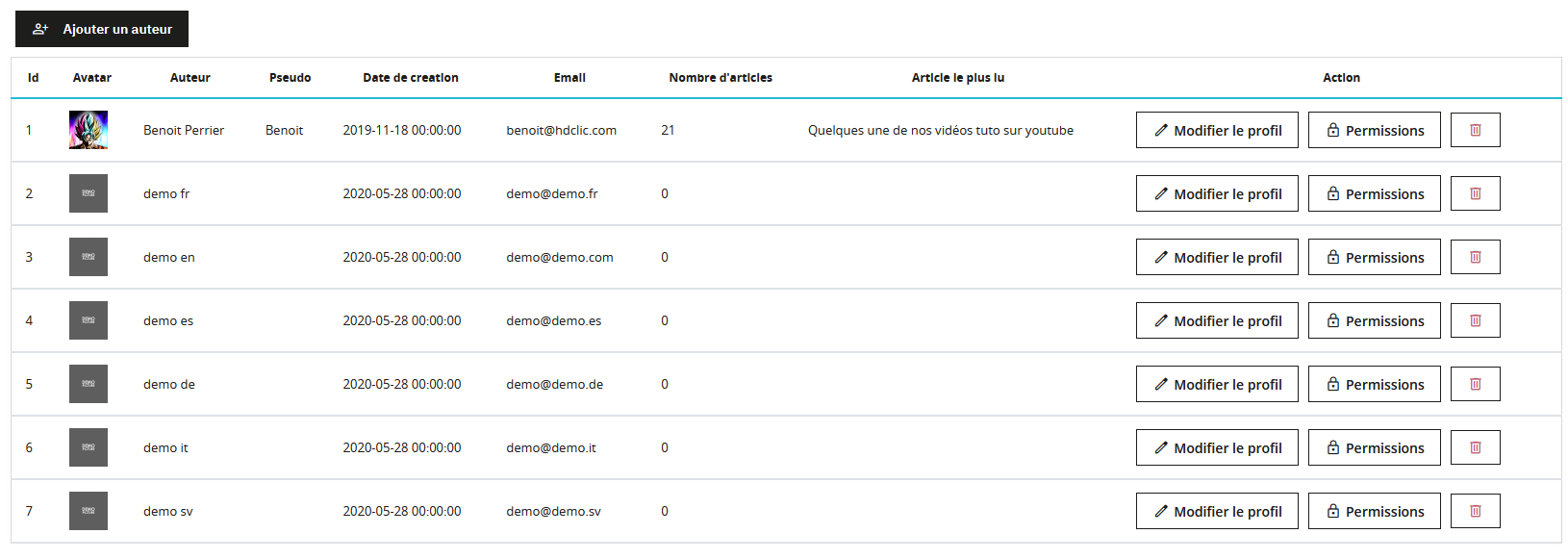Viewport: 1568px width, 559px height.
Task: Click the Id column header
Action: (x=34, y=78)
